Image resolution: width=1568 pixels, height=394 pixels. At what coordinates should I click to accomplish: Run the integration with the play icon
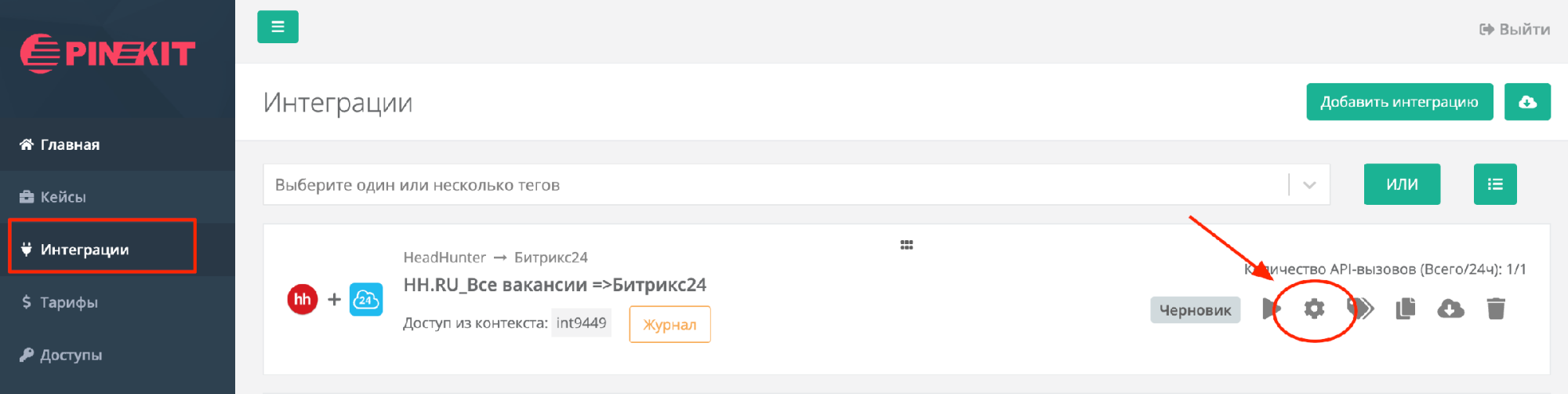1270,309
